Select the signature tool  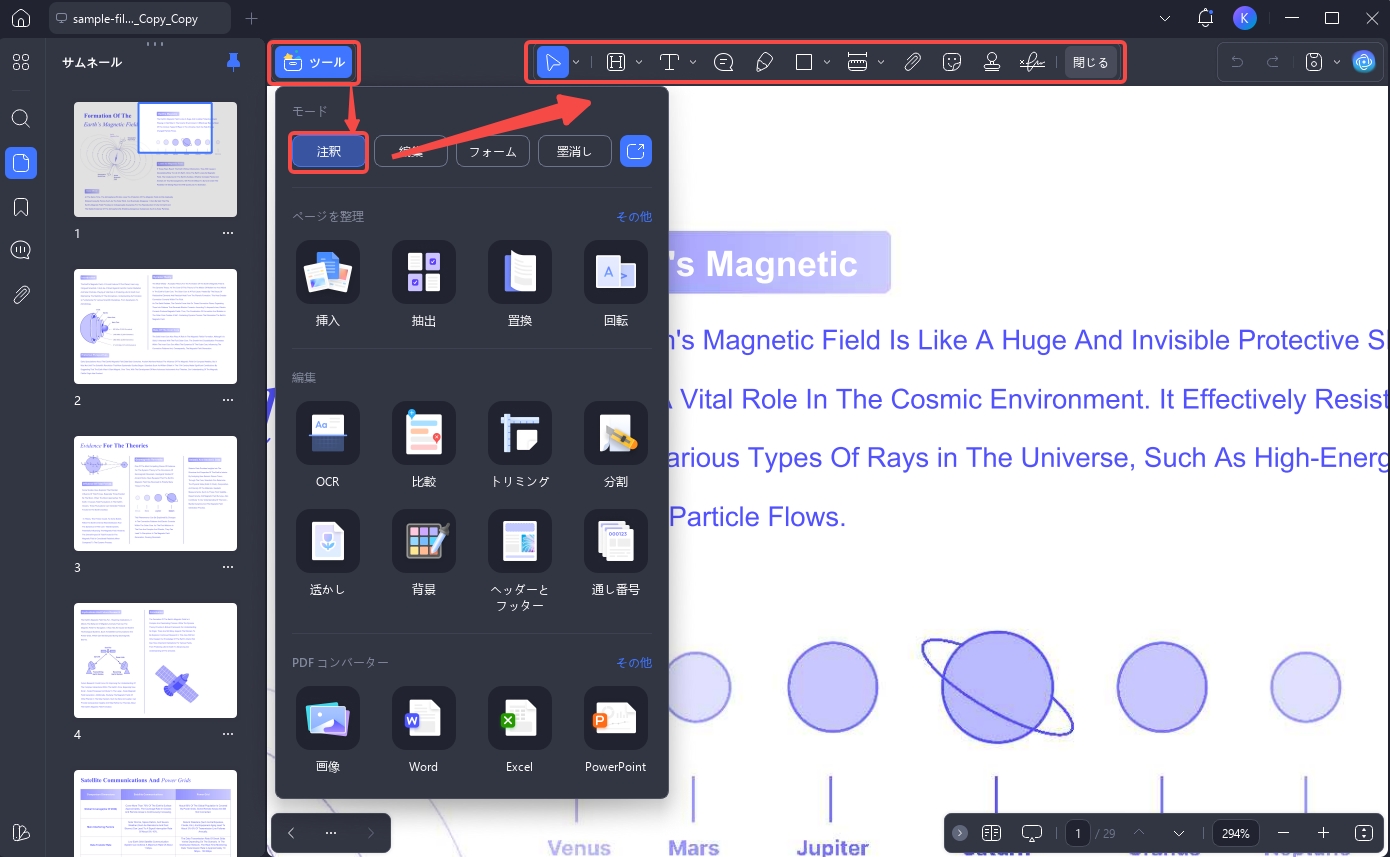(1032, 62)
